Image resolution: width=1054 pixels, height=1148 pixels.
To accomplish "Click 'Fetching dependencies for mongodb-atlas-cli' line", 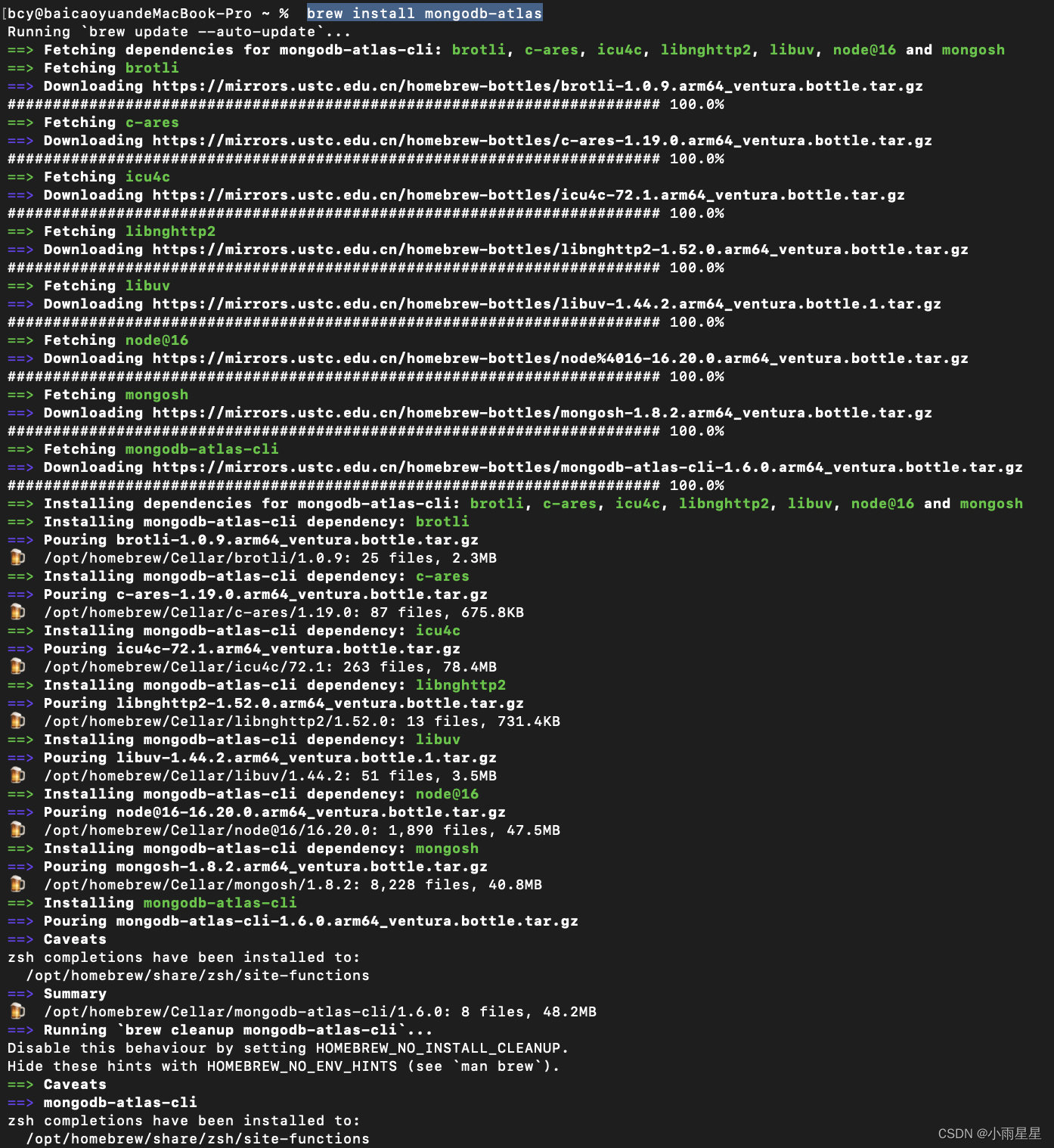I will click(506, 50).
